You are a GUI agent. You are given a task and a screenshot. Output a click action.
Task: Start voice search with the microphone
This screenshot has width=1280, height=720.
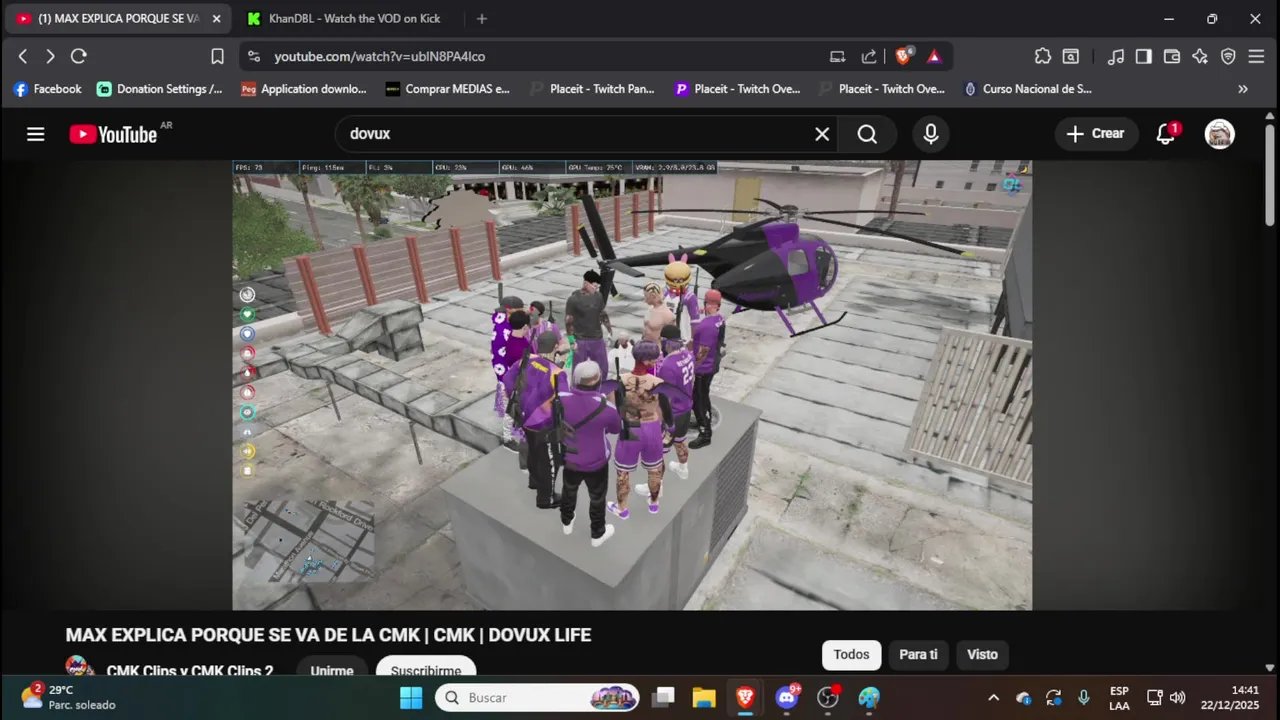[x=931, y=134]
